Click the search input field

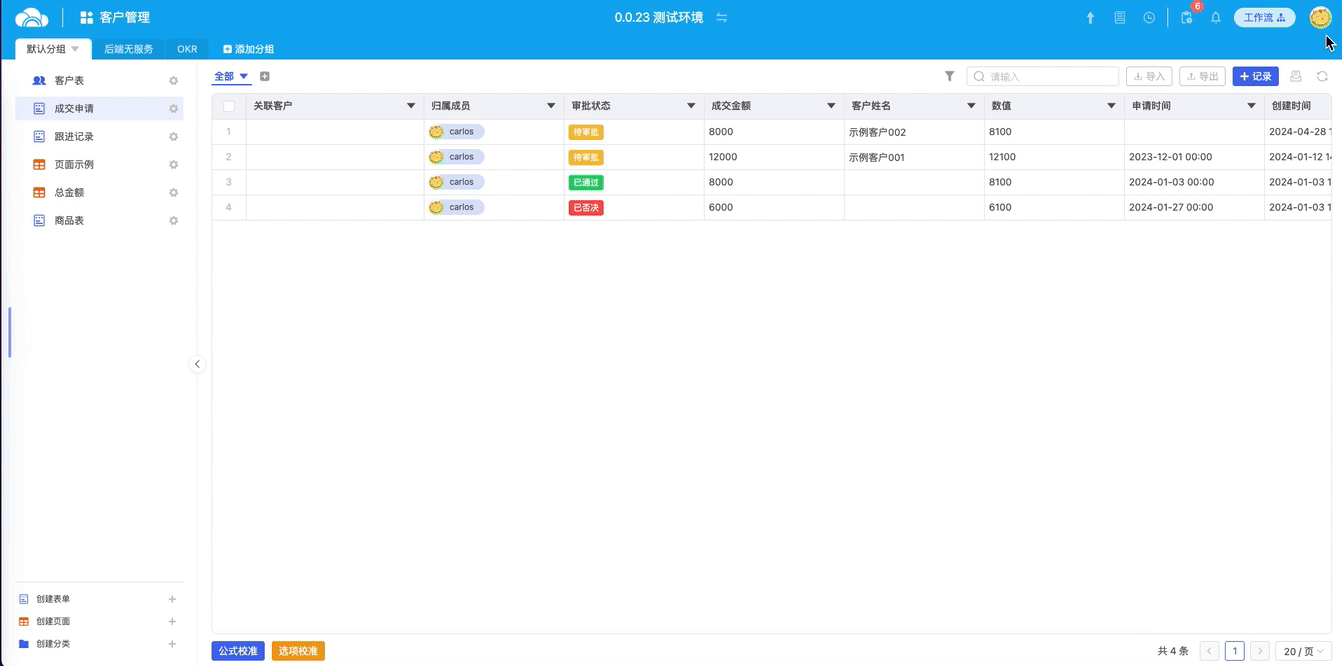[1043, 76]
